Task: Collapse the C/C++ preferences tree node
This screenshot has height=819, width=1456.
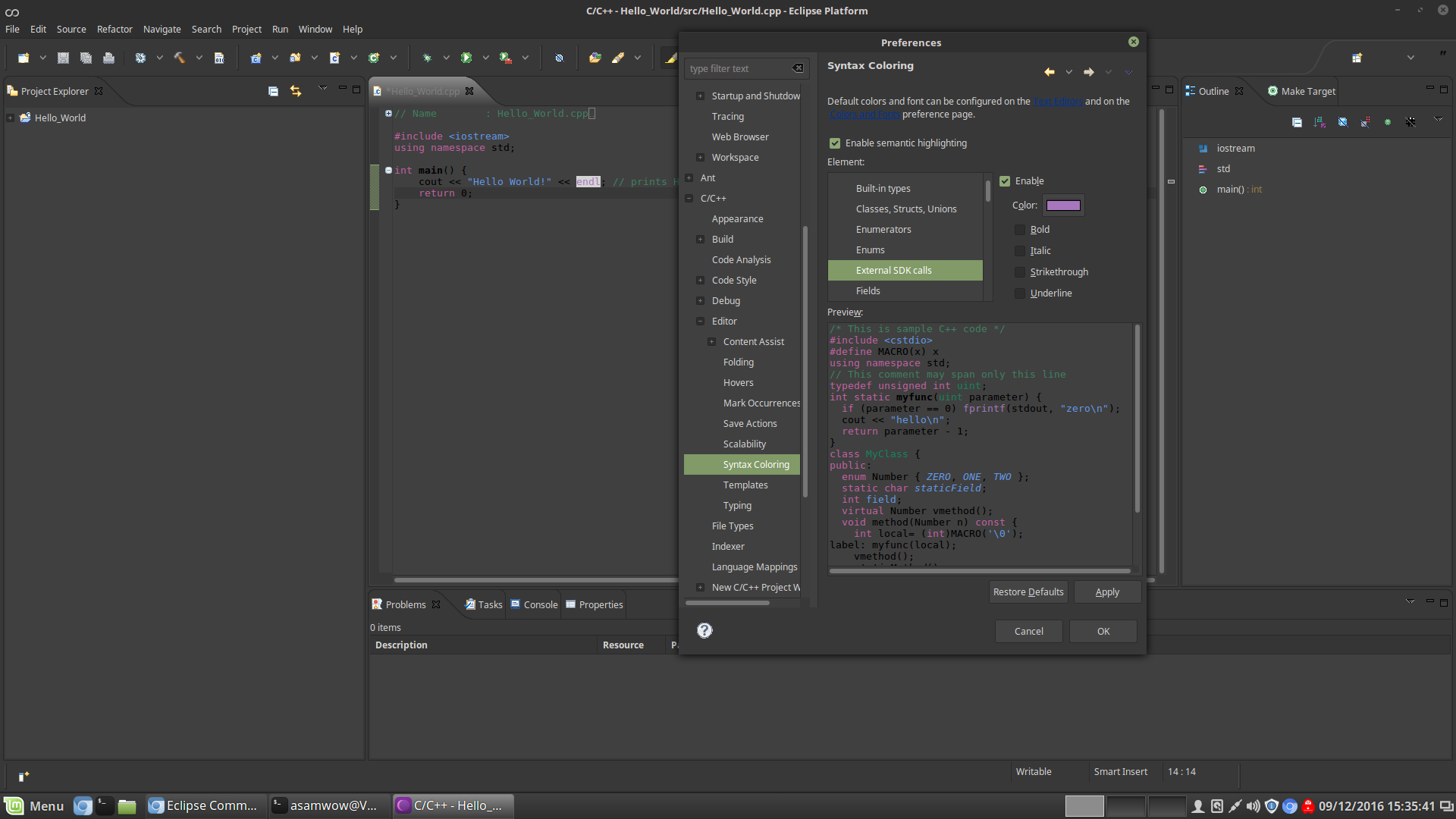Action: 689,199
